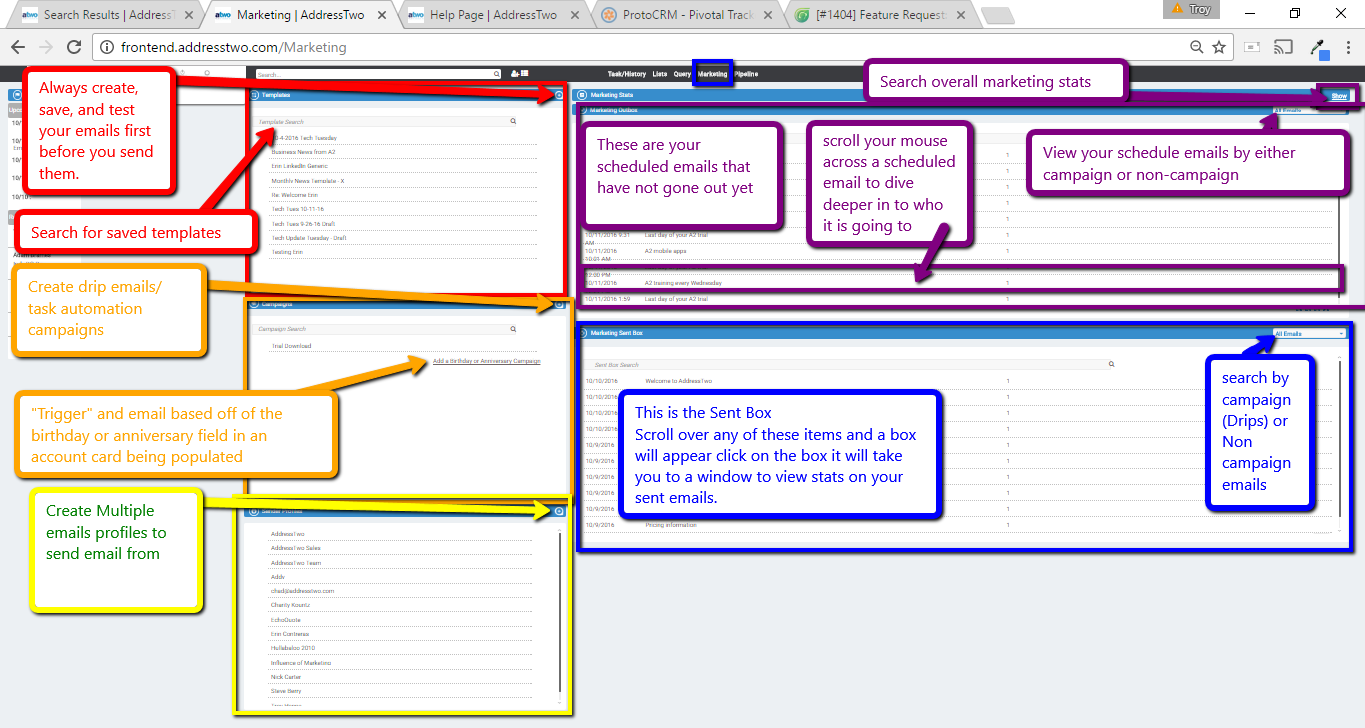Switch to the Search Results AddressTwo tab
The height and width of the screenshot is (728, 1365).
click(105, 15)
